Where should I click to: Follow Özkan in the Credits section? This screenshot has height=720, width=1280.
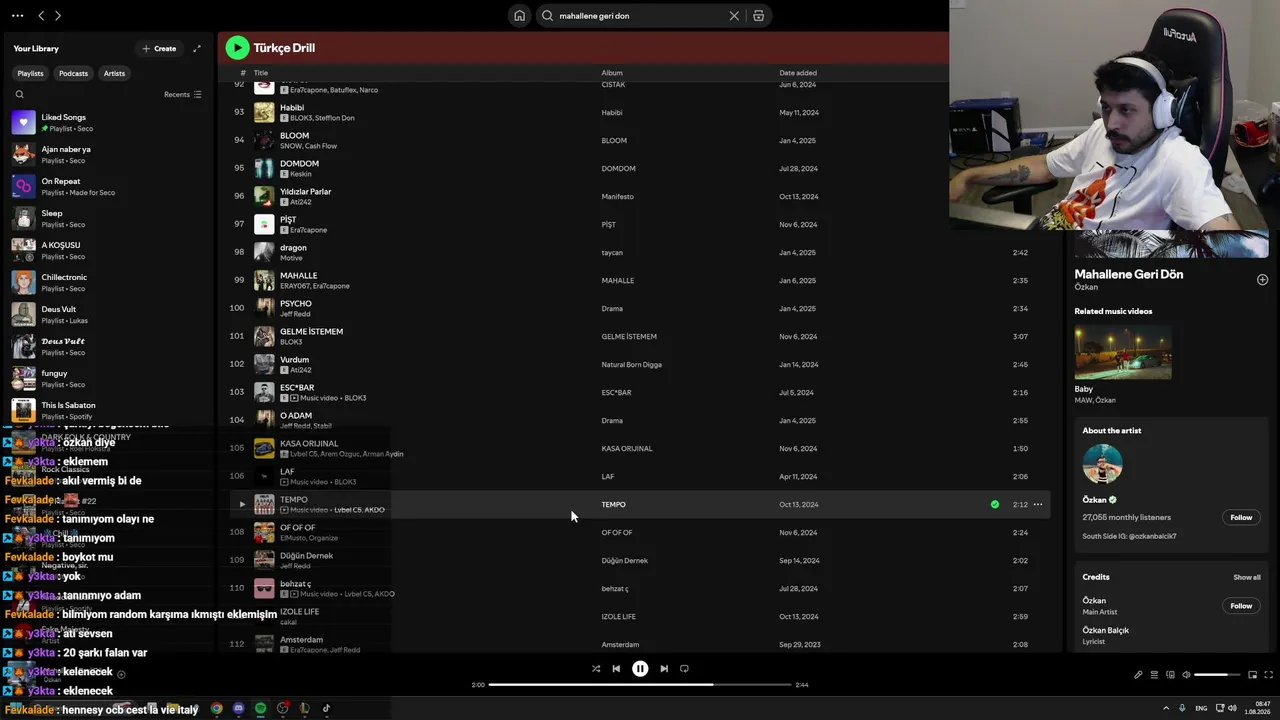point(1241,606)
